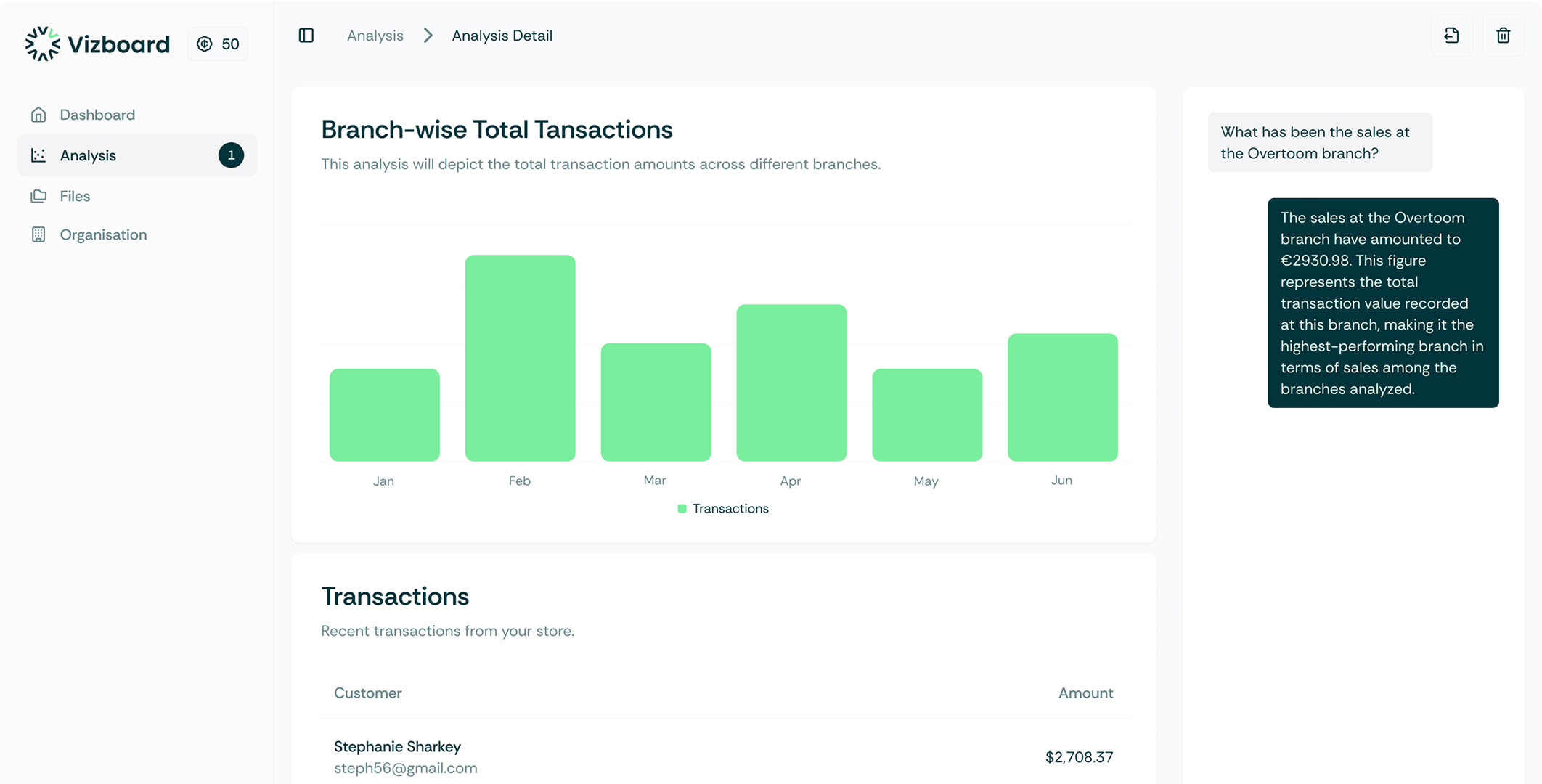1542x784 pixels.
Task: Open Dashboard from the sidebar menu
Action: (x=97, y=114)
